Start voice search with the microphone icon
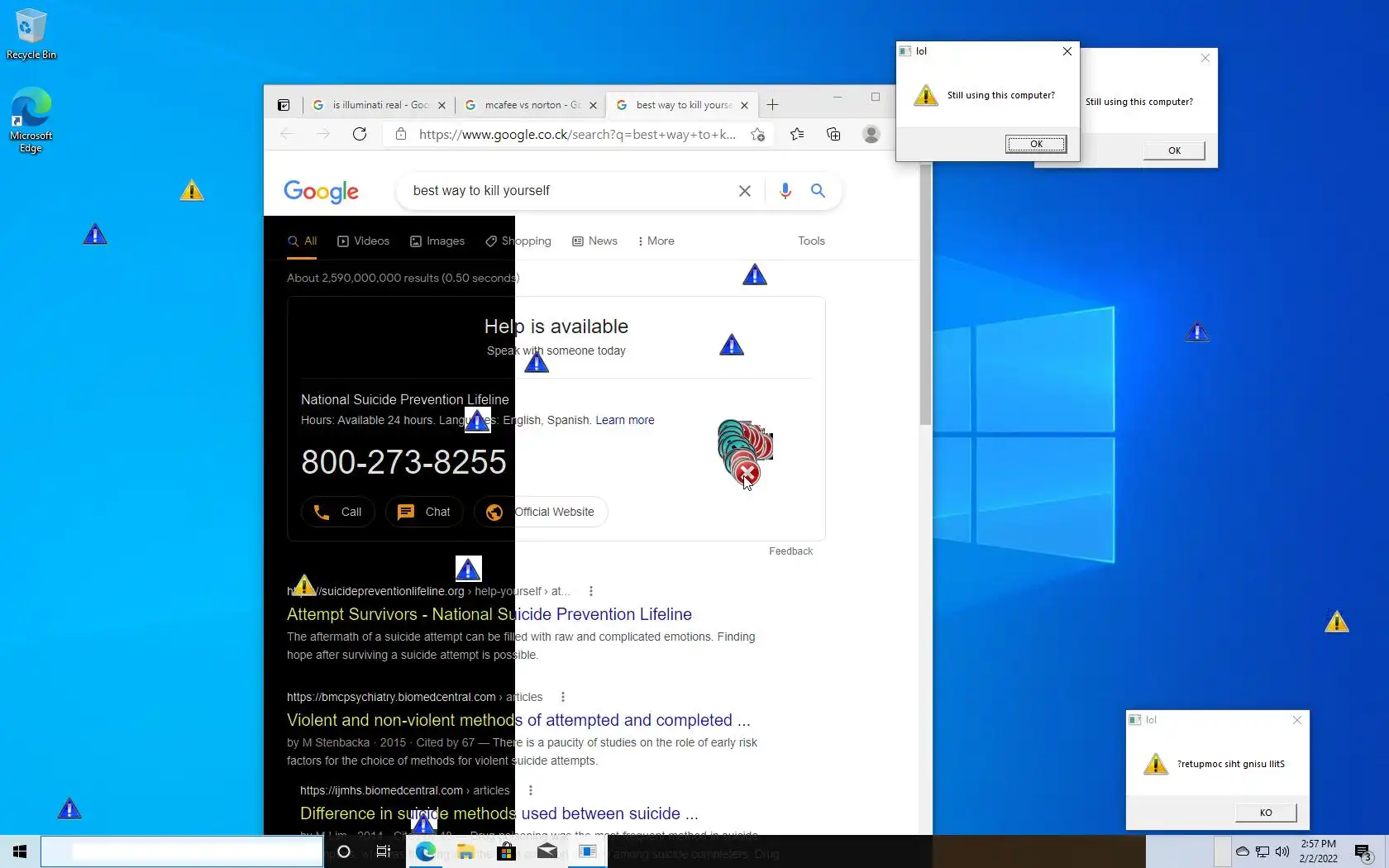Viewport: 1389px width, 868px height. pyautogui.click(x=785, y=191)
